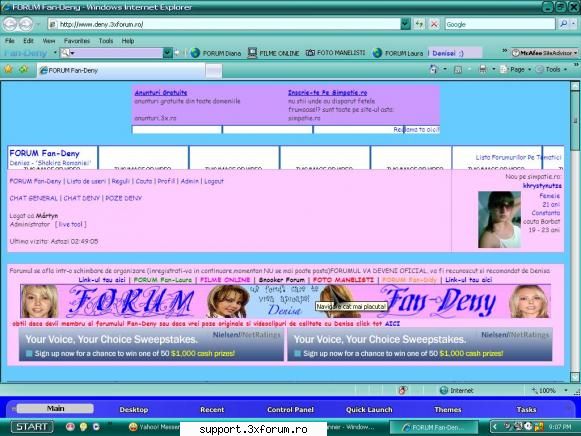Open the live tool administrator link

point(71,224)
